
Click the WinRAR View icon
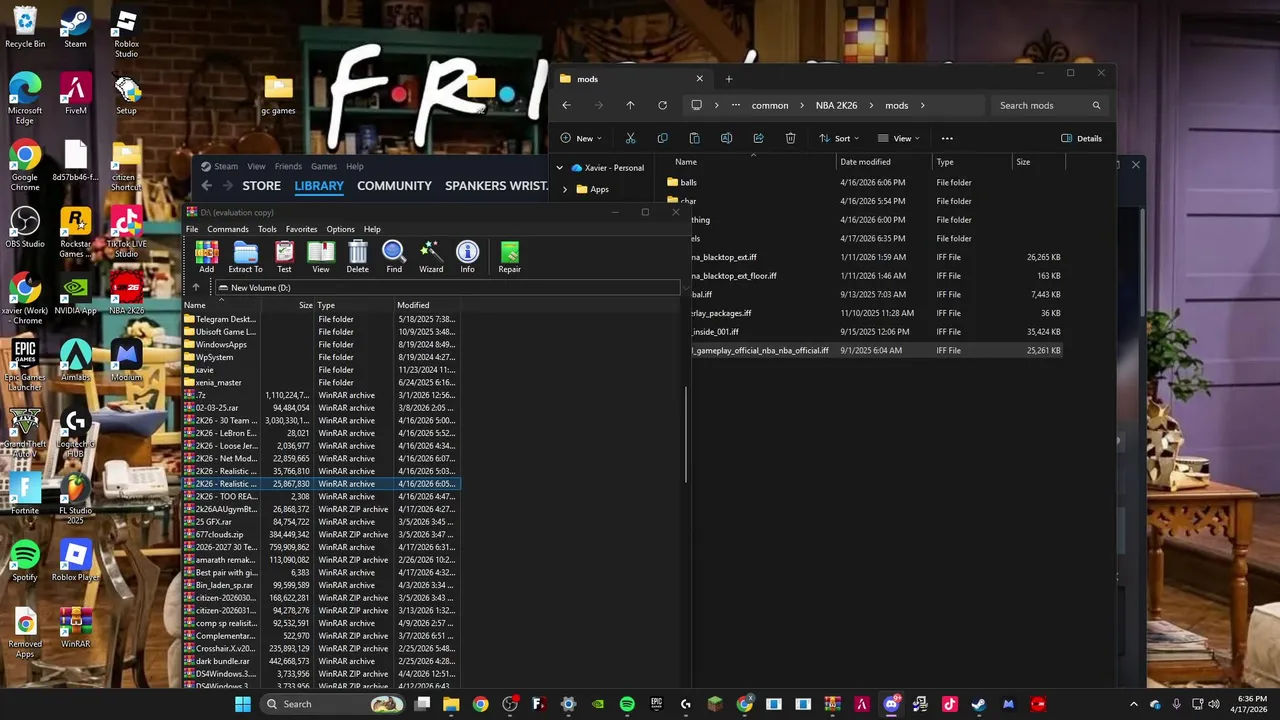(x=320, y=256)
